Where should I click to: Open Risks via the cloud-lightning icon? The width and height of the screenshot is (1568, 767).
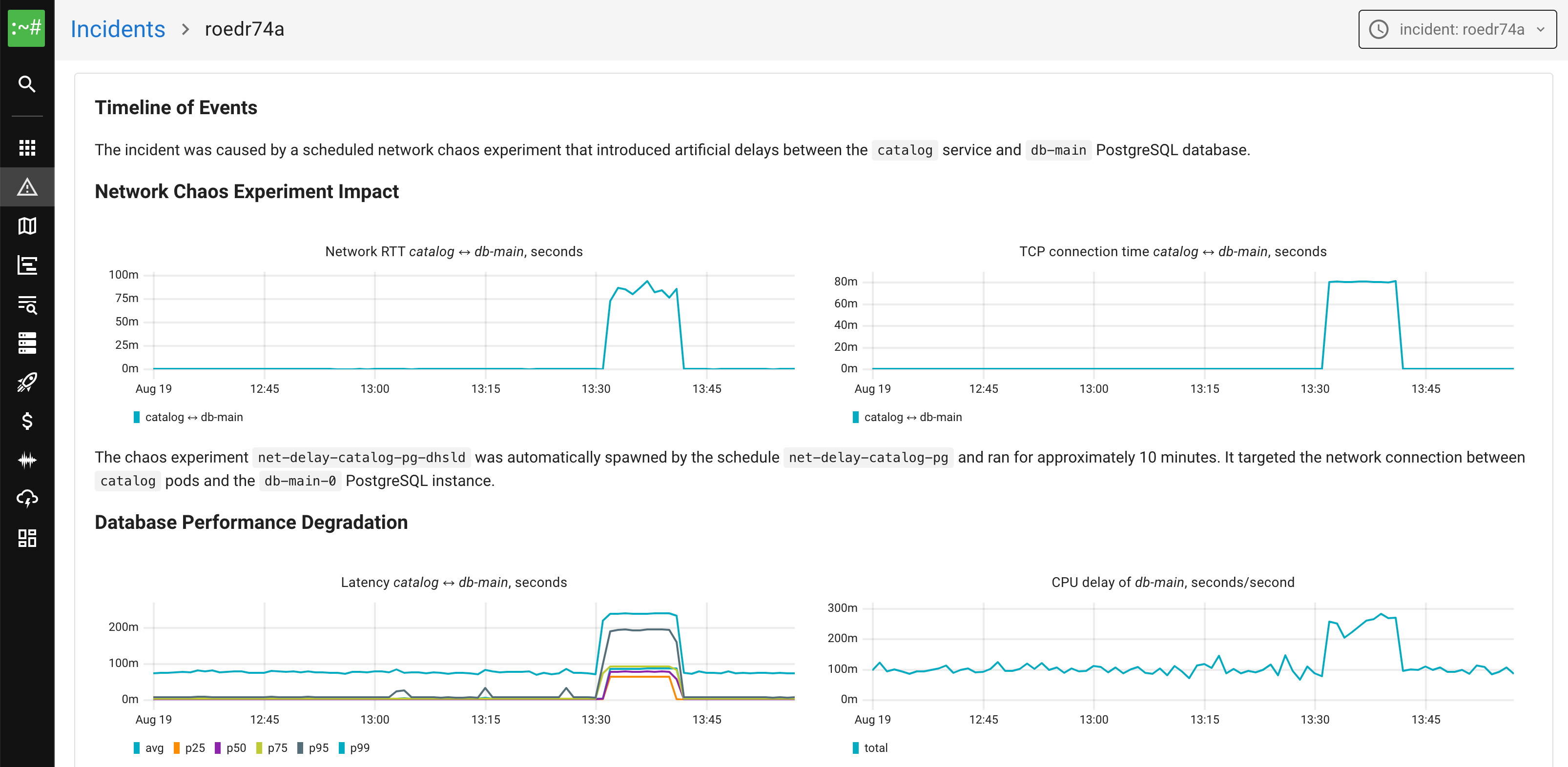tap(27, 499)
